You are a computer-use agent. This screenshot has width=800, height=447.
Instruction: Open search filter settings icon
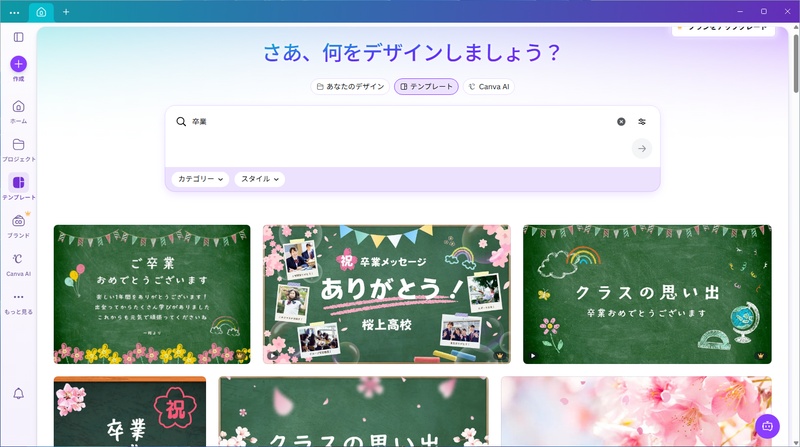[642, 121]
